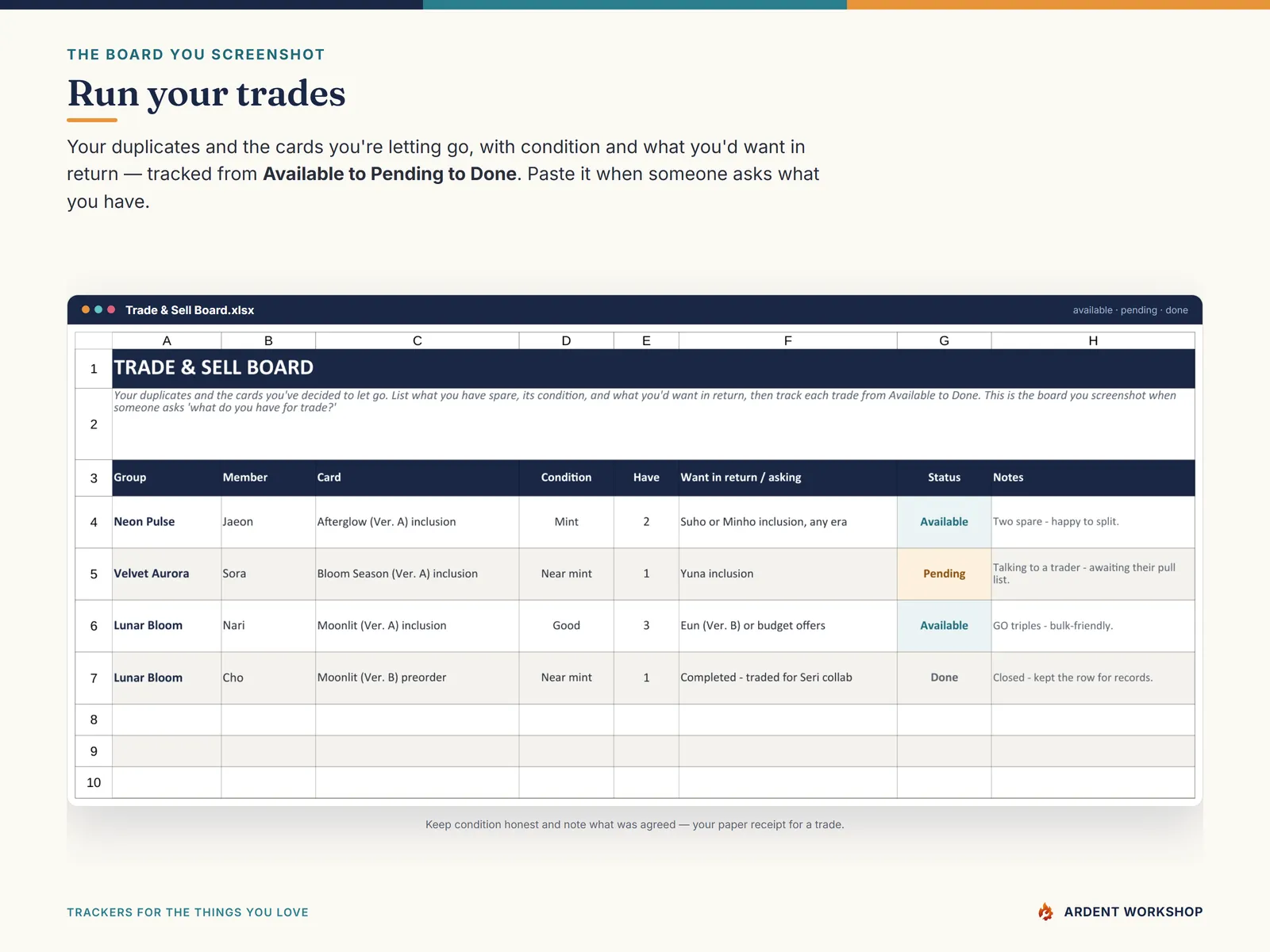Screen dimensions: 1270x952
Task: Click the Cho member cell
Action: [268, 678]
